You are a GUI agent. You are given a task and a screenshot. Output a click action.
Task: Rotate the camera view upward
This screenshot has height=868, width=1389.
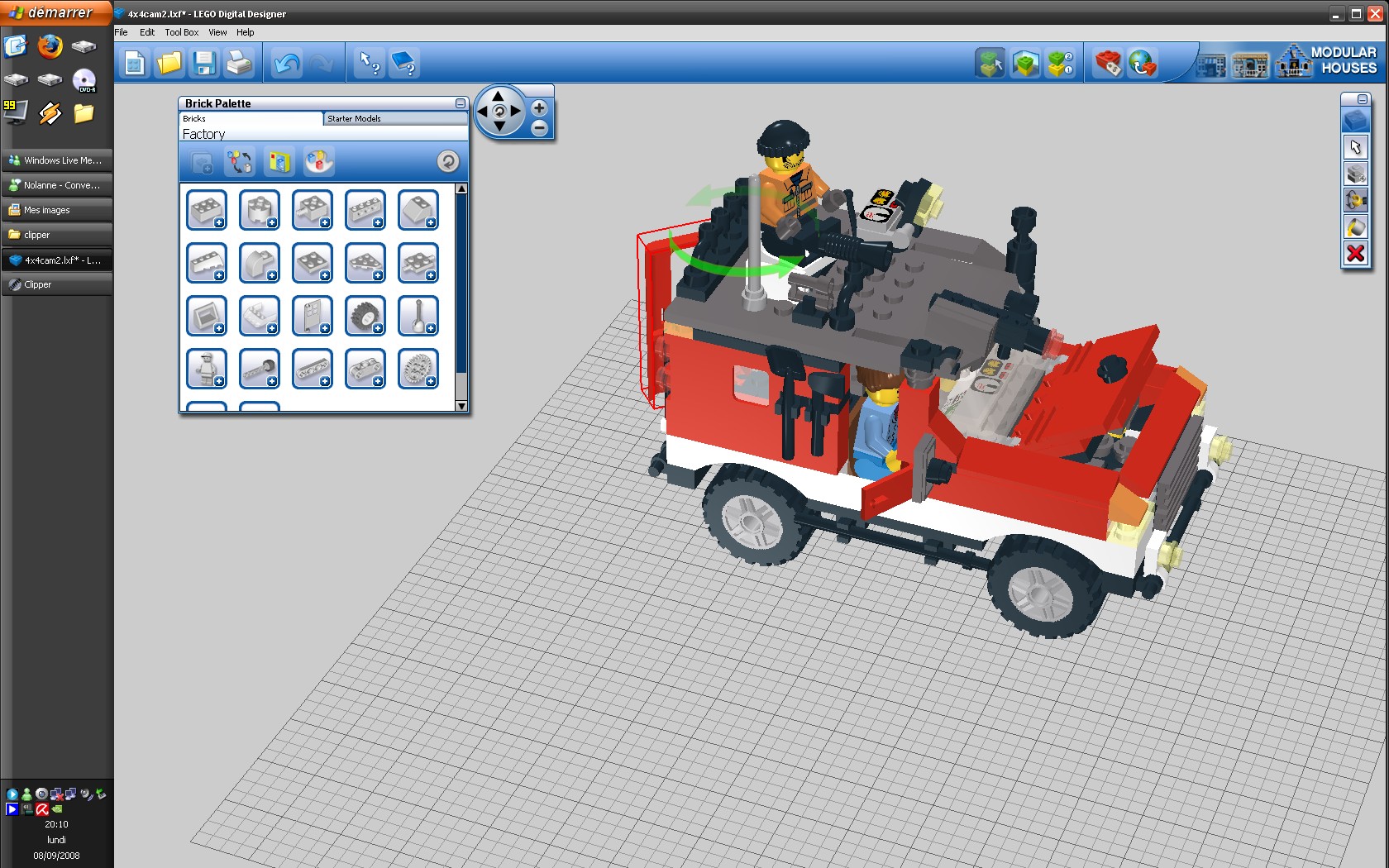coord(499,95)
